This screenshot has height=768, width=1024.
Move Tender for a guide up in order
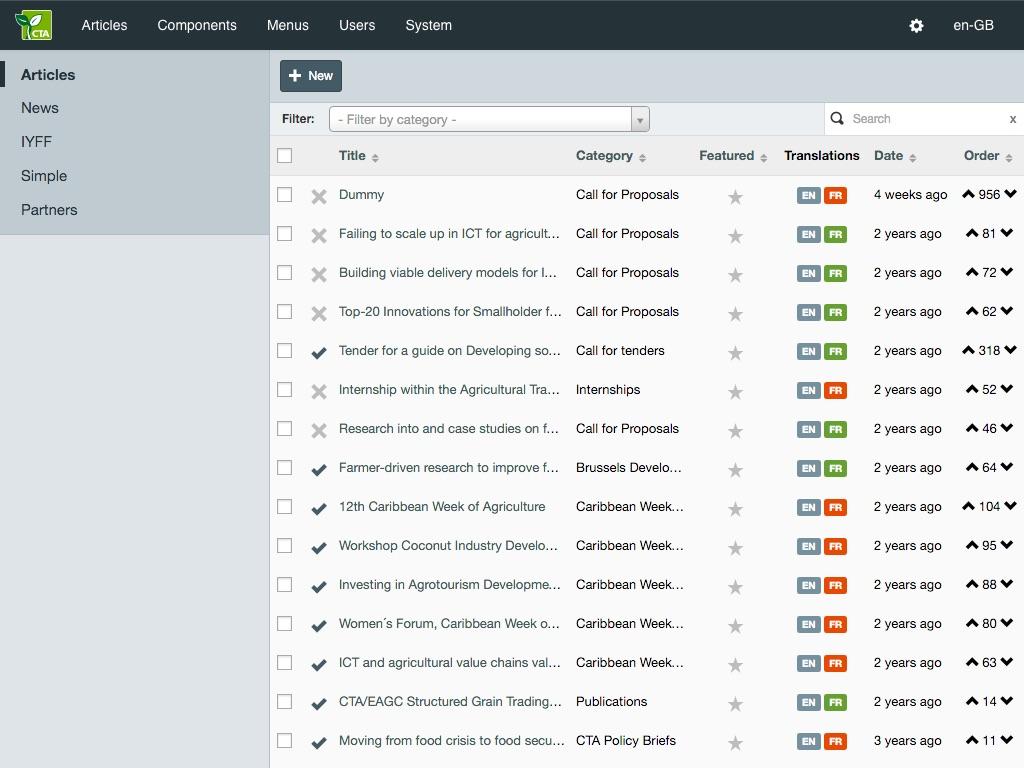[x=968, y=350]
